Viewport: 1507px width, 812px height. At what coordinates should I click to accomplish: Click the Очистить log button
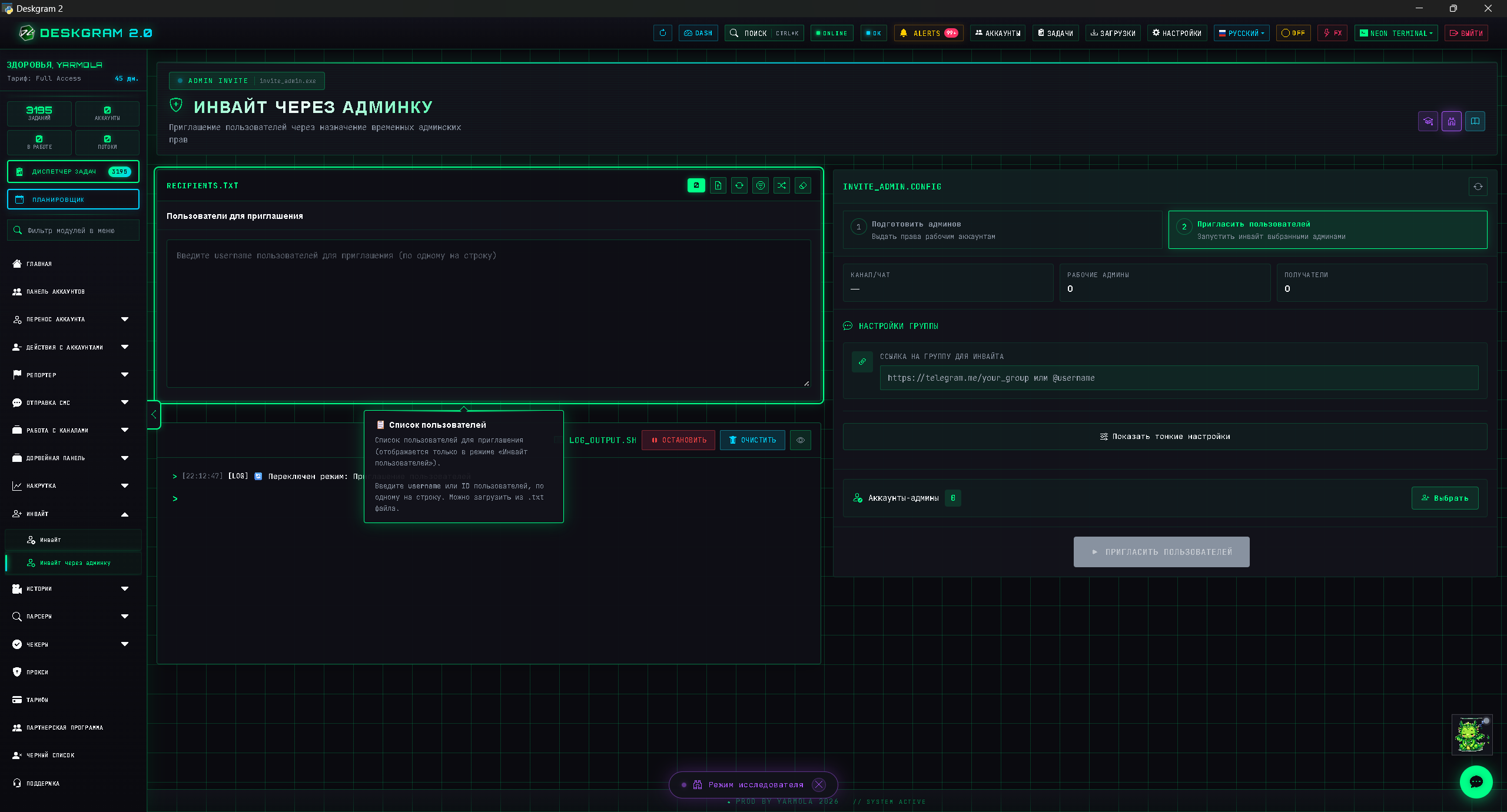[752, 440]
